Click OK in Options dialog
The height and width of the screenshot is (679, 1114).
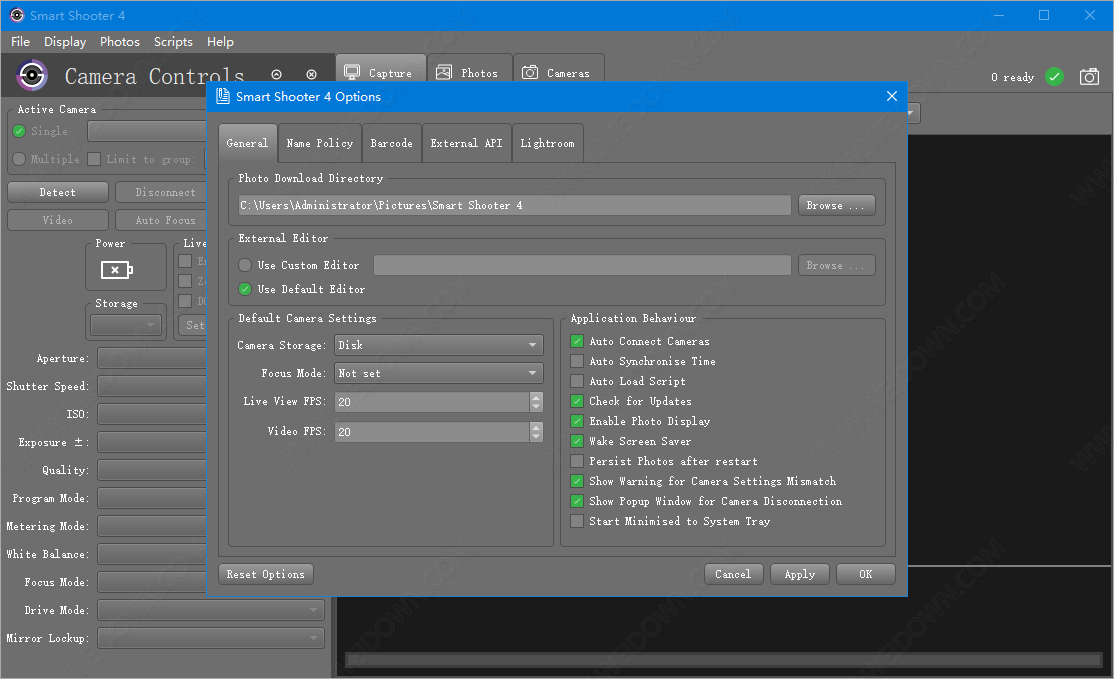[865, 574]
